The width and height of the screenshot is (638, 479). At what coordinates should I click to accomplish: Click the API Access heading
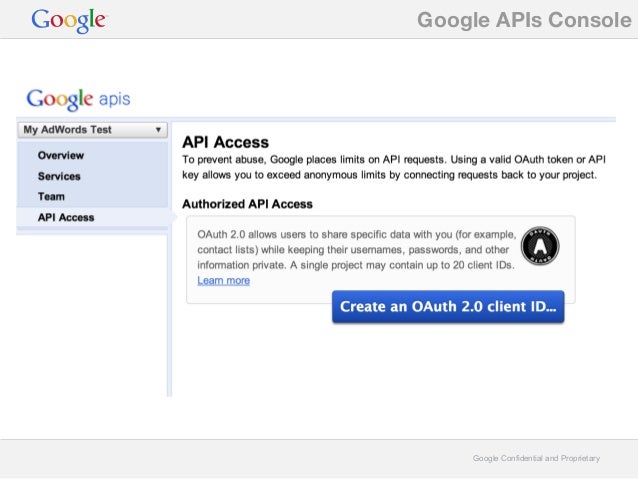tap(225, 142)
